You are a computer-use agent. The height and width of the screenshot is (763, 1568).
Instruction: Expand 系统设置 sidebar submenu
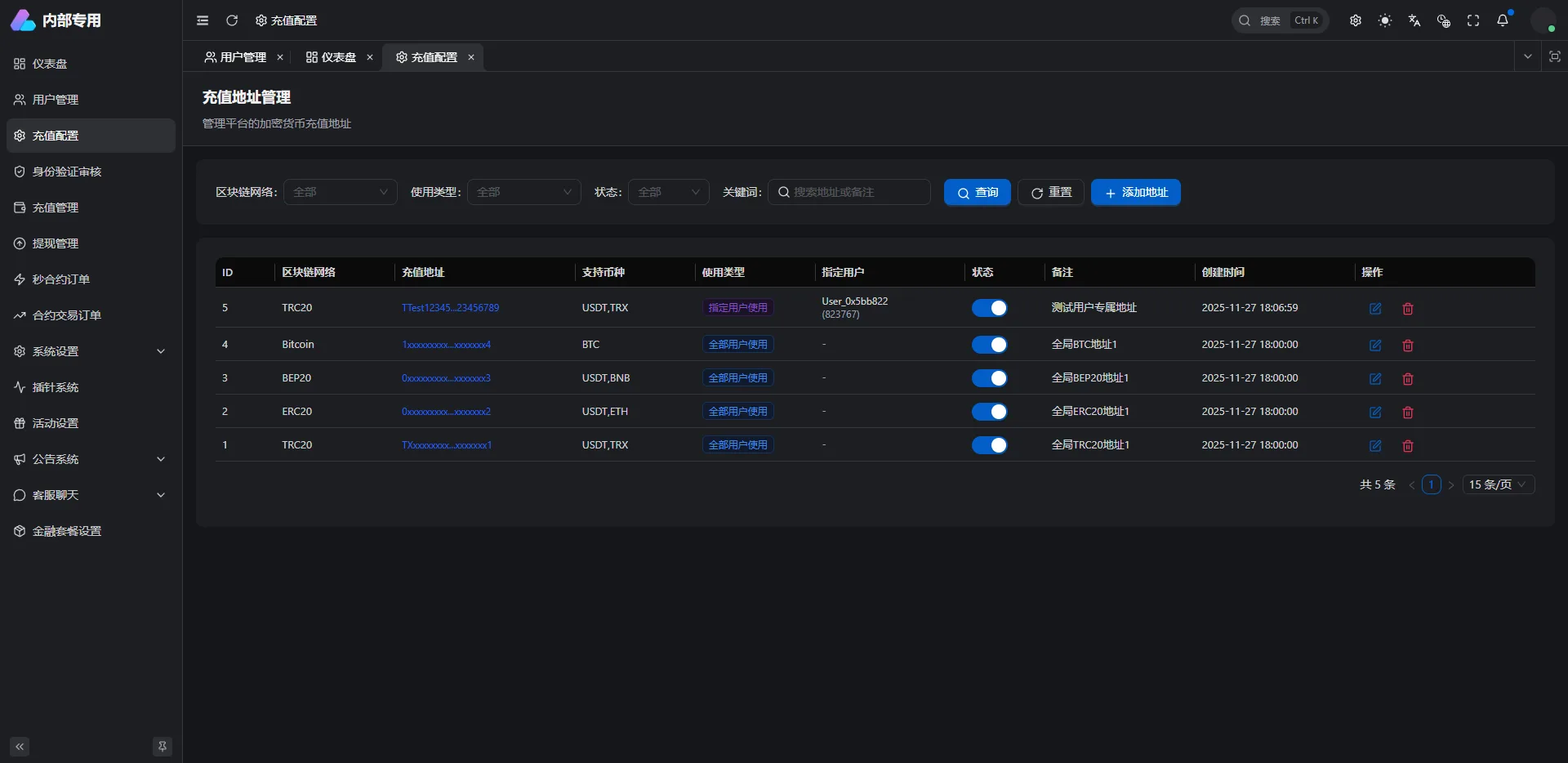coord(91,351)
